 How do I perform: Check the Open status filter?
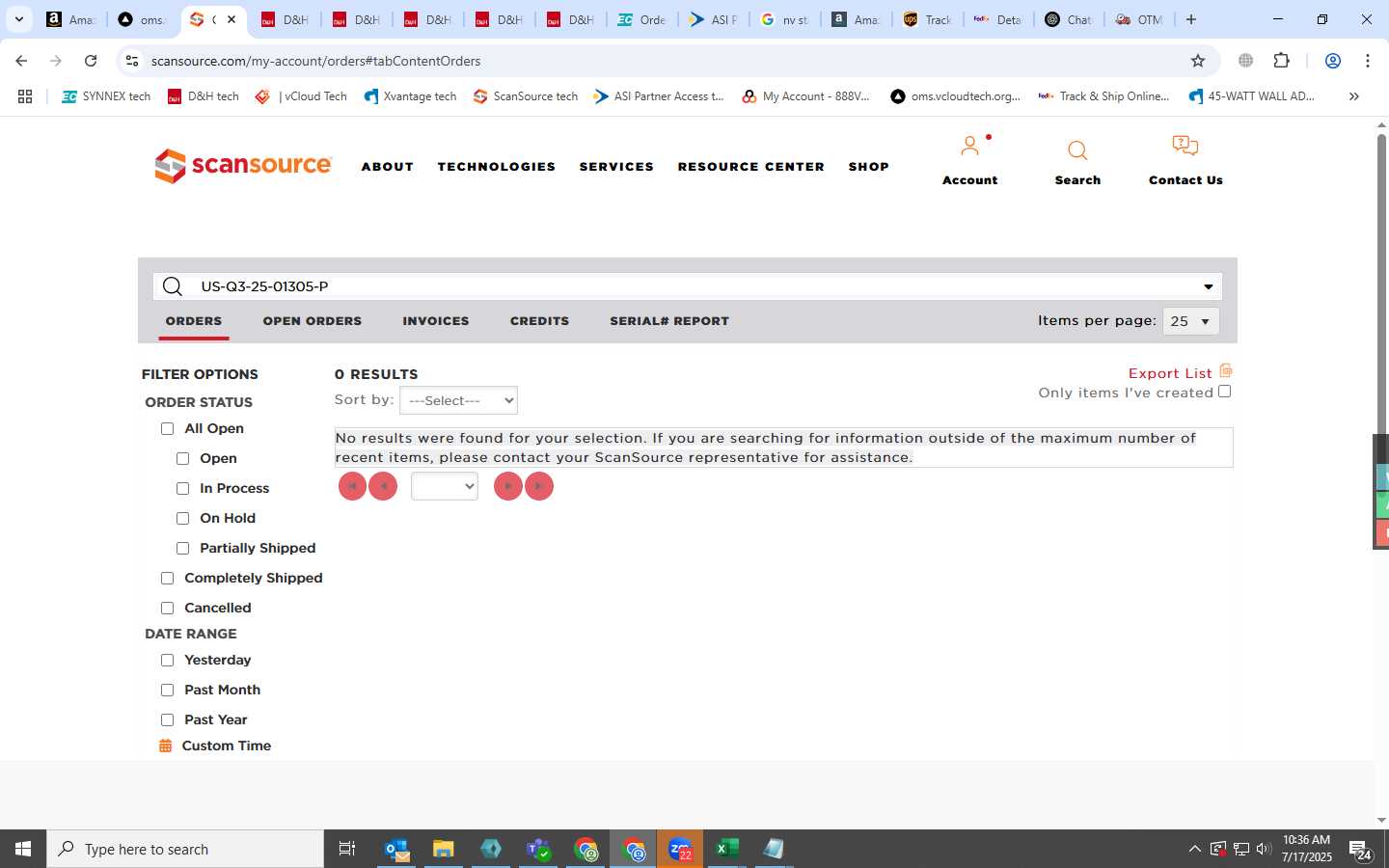tap(182, 459)
